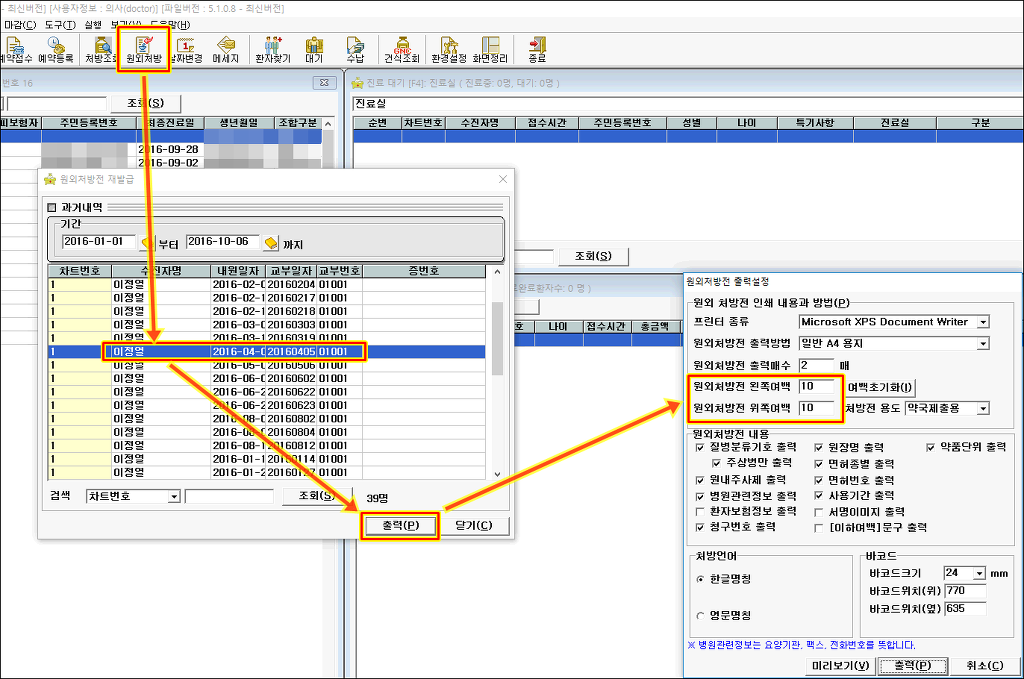The height and width of the screenshot is (679, 1024).
Task: Open the 수납 payment icon
Action: pyautogui.click(x=355, y=49)
